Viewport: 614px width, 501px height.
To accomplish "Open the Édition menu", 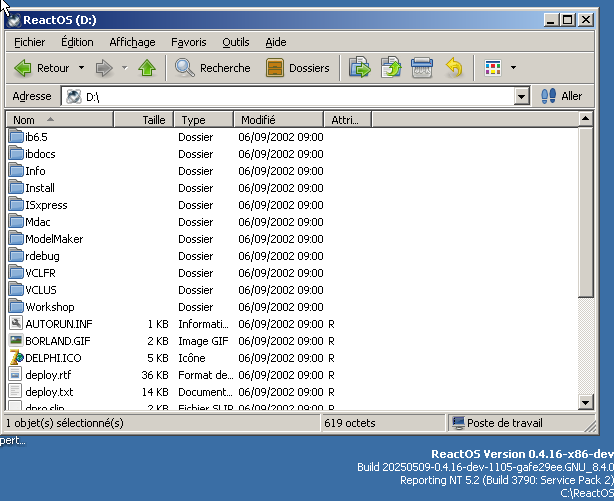I will (x=77, y=42).
